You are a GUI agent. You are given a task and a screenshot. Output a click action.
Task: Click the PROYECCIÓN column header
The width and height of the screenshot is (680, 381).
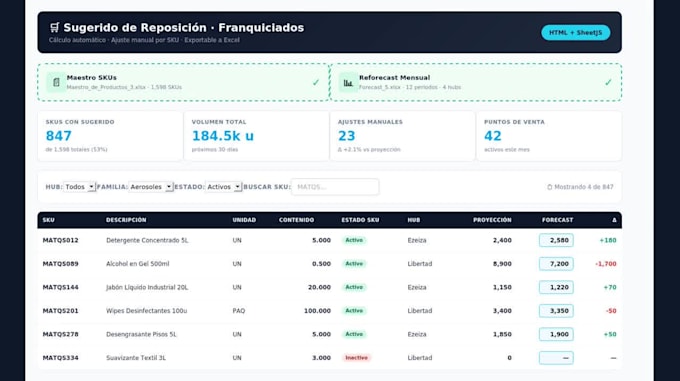pyautogui.click(x=492, y=220)
